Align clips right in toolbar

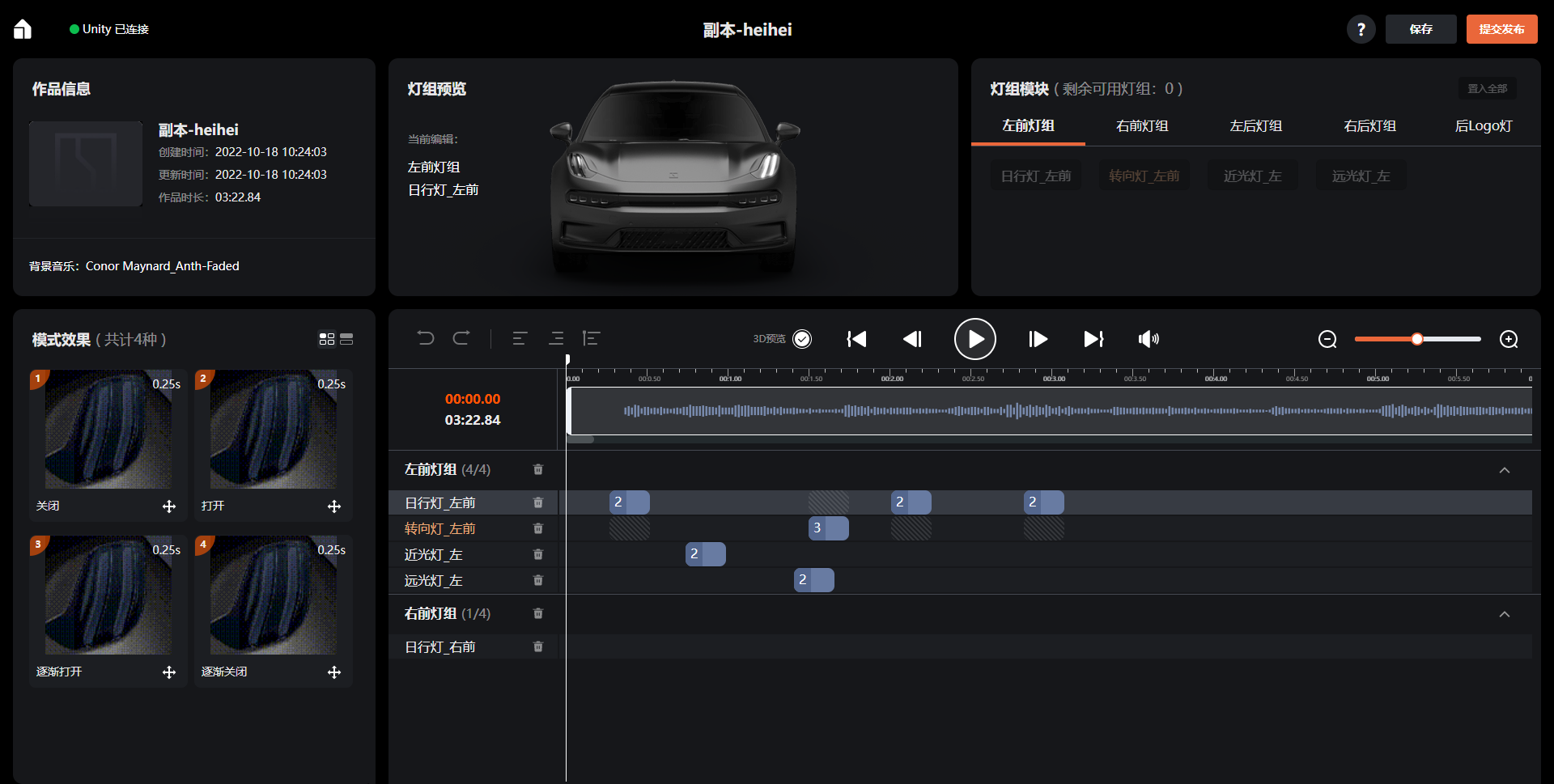click(556, 338)
